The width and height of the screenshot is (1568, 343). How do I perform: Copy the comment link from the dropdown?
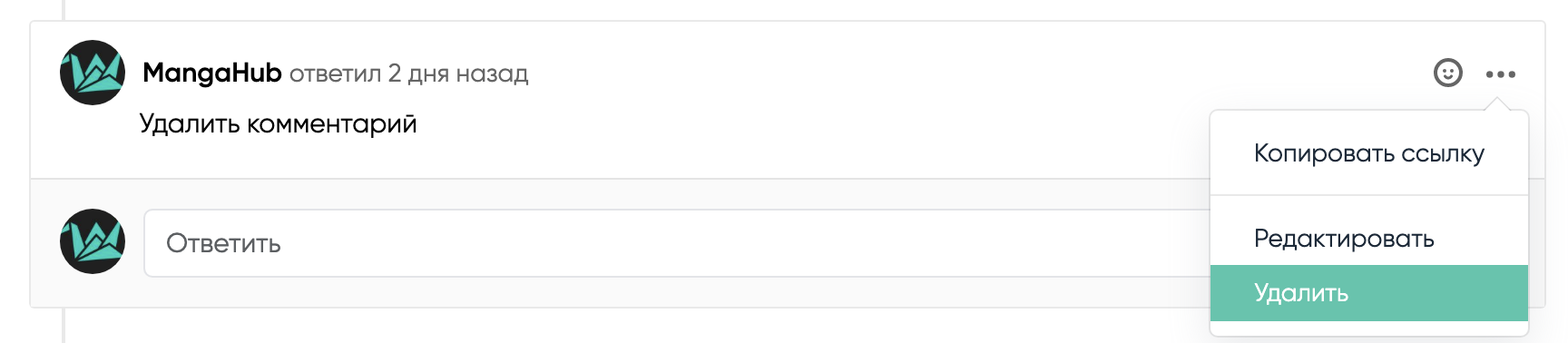(x=1369, y=153)
